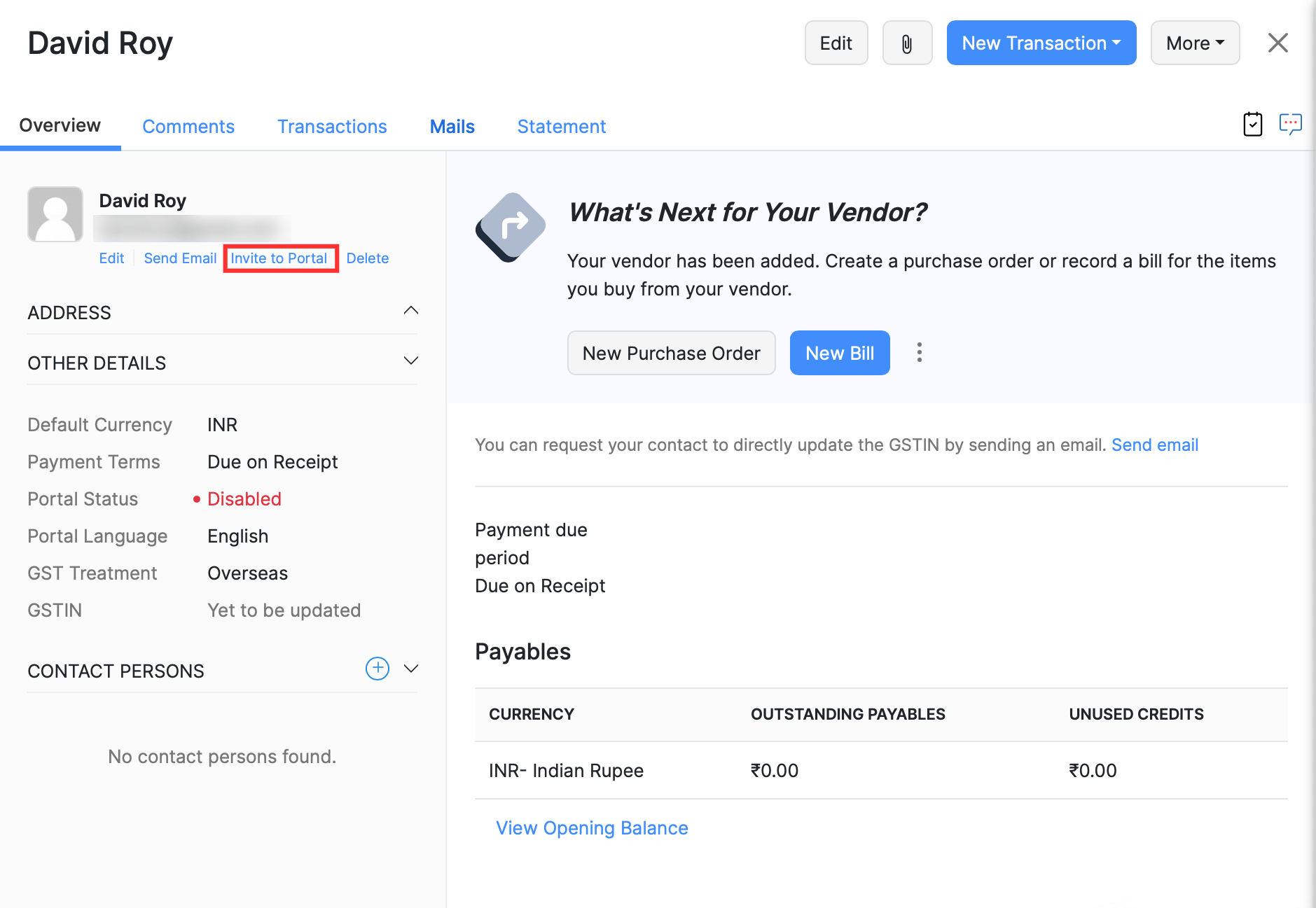Click the paperclip attachment icon
The height and width of the screenshot is (908, 1316).
[x=907, y=43]
